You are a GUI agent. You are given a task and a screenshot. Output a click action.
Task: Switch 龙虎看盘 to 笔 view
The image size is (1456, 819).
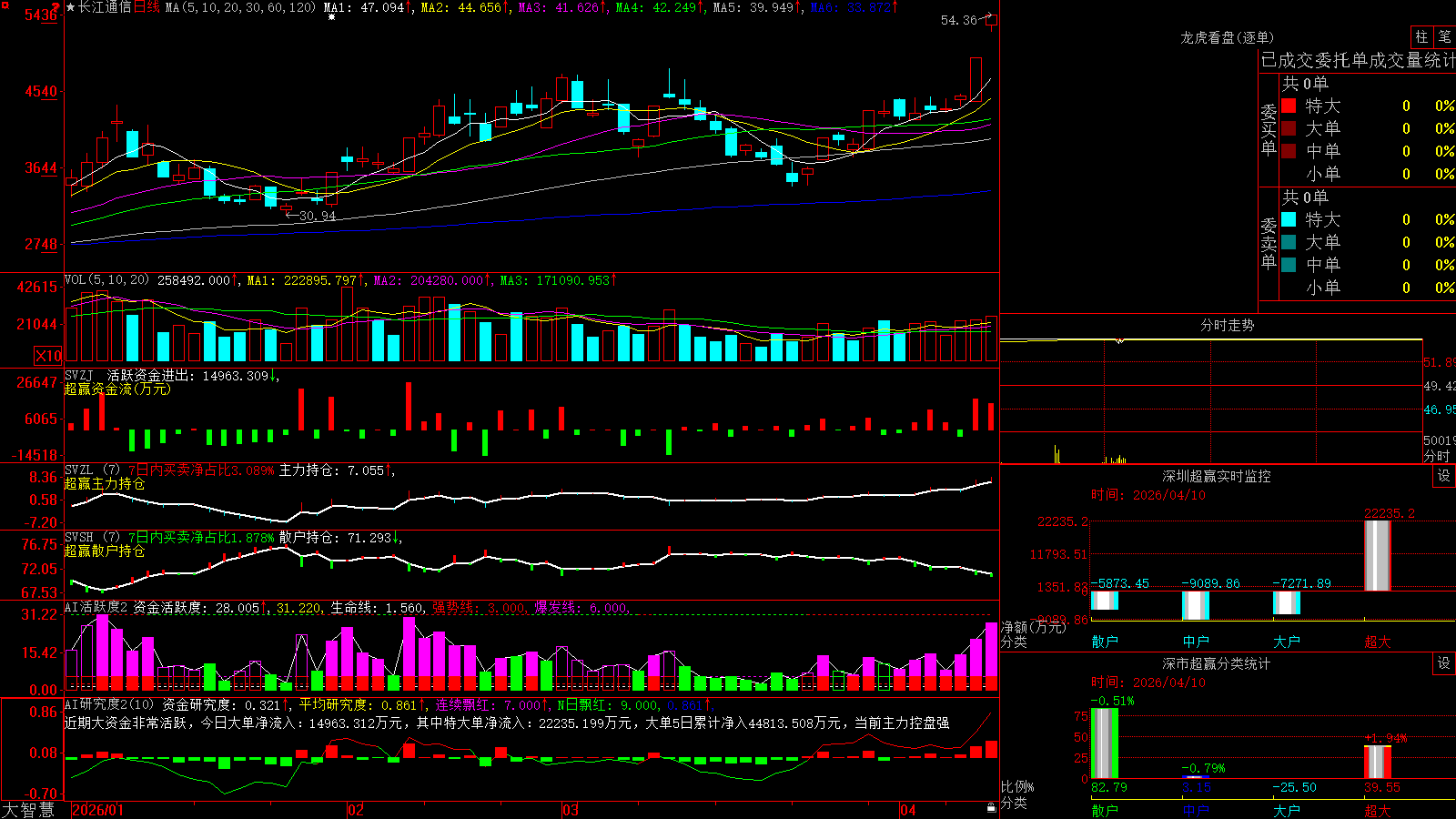point(1445,36)
